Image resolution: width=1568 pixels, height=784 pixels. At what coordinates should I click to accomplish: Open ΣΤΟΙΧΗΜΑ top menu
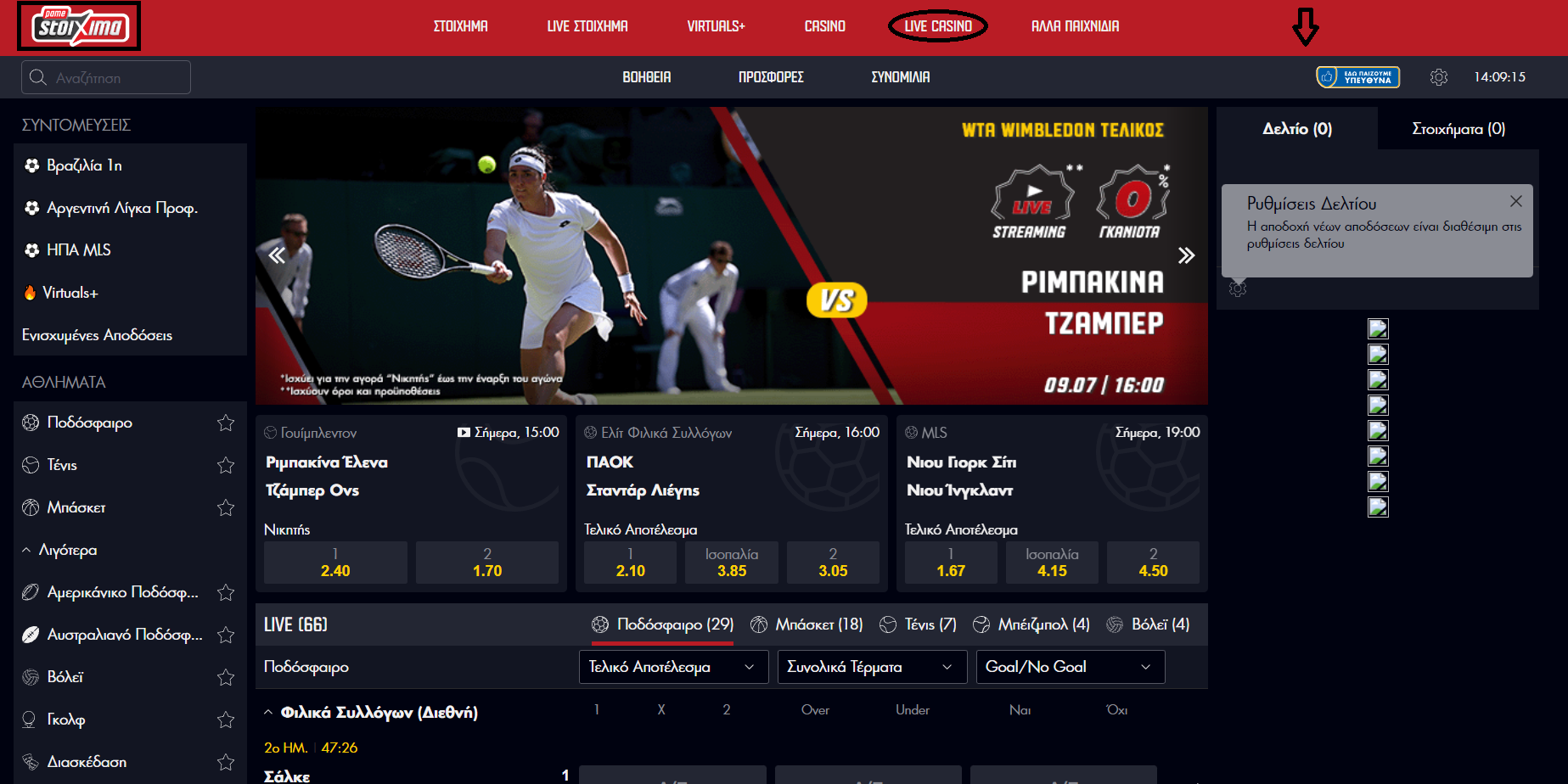(460, 26)
